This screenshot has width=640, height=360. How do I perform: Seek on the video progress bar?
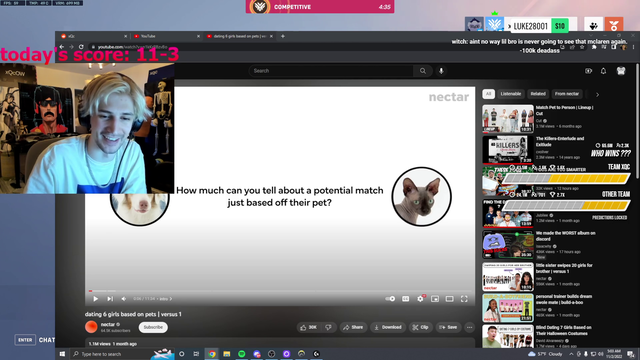[280, 291]
